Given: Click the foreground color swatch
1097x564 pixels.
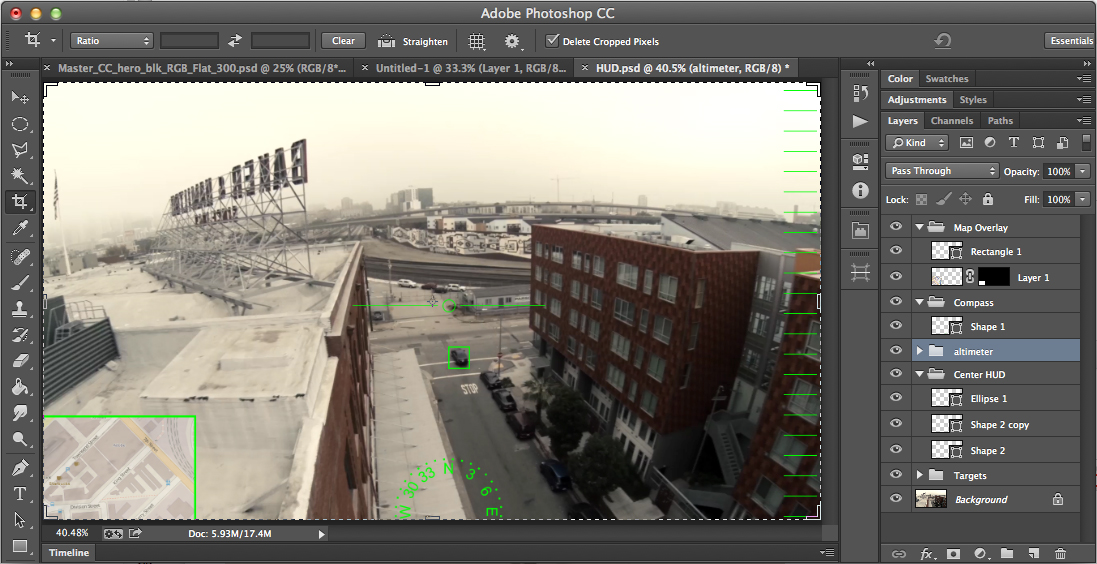Looking at the screenshot, I should (20, 546).
